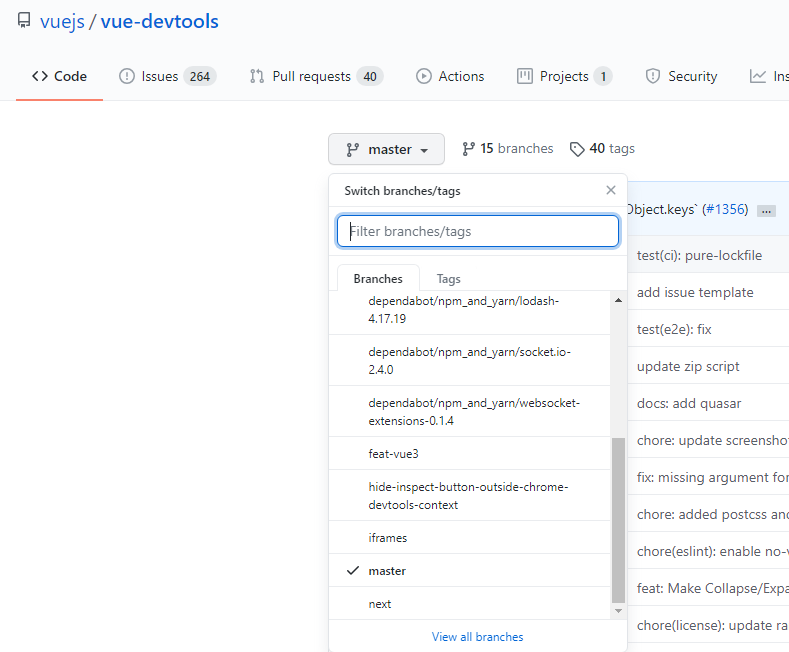This screenshot has width=789, height=652.
Task: Open the vue-devtools repository link
Action: (160, 22)
